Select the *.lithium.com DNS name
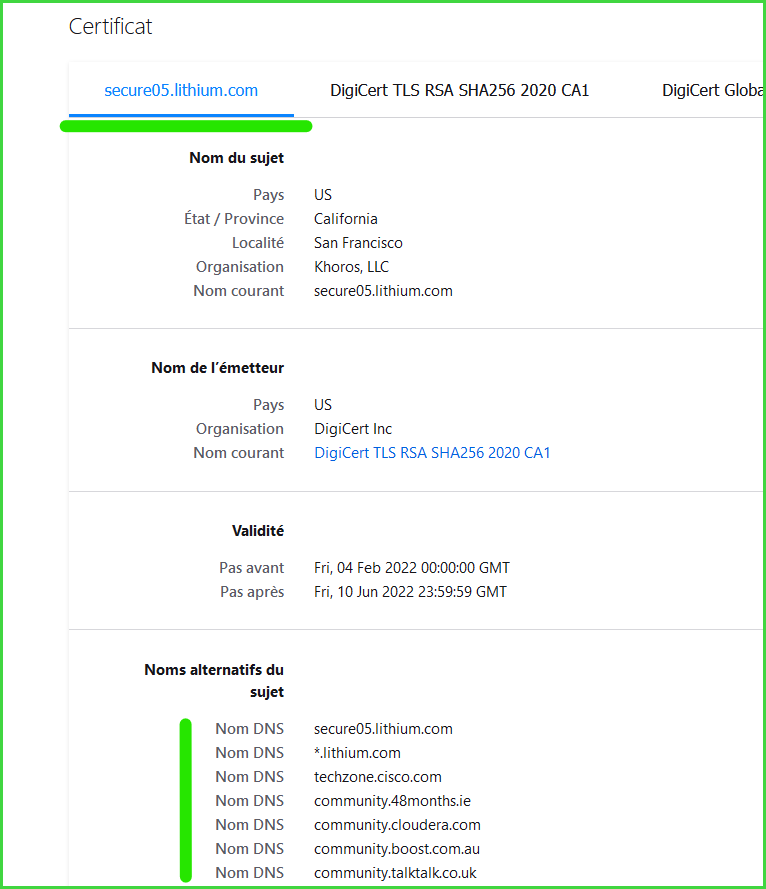766x889 pixels. click(357, 752)
